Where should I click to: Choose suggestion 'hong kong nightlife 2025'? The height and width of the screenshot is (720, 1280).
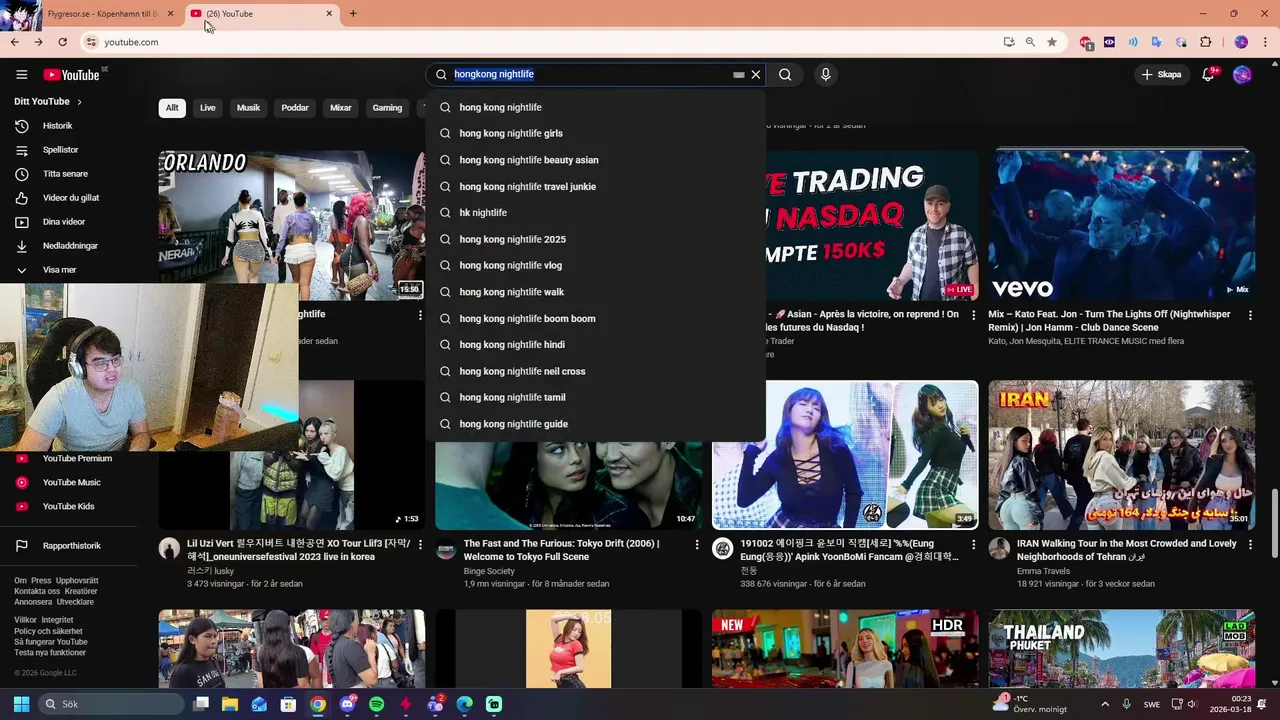(595, 240)
